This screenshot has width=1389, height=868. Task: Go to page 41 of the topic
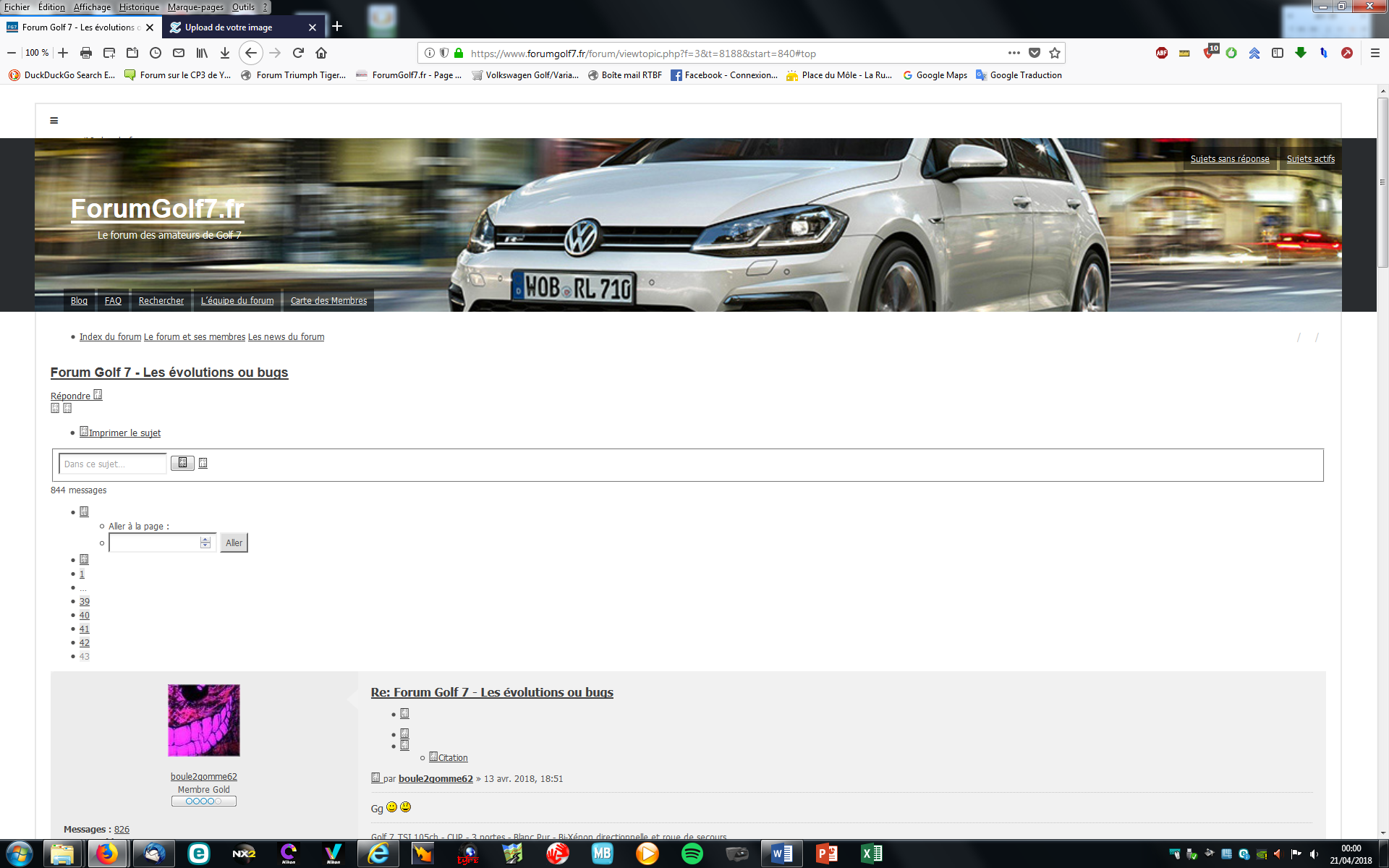pos(85,629)
